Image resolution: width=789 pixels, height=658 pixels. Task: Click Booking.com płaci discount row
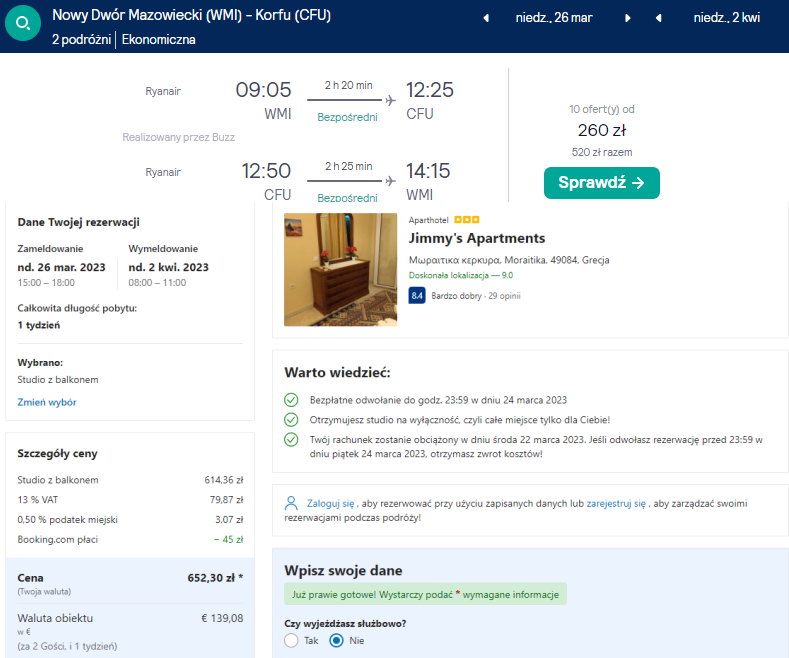point(130,539)
